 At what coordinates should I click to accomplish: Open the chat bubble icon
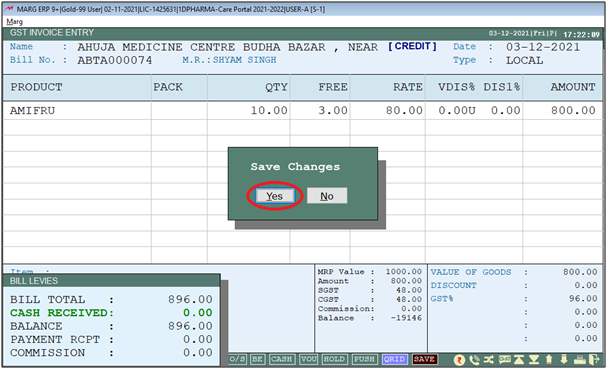click(504, 359)
